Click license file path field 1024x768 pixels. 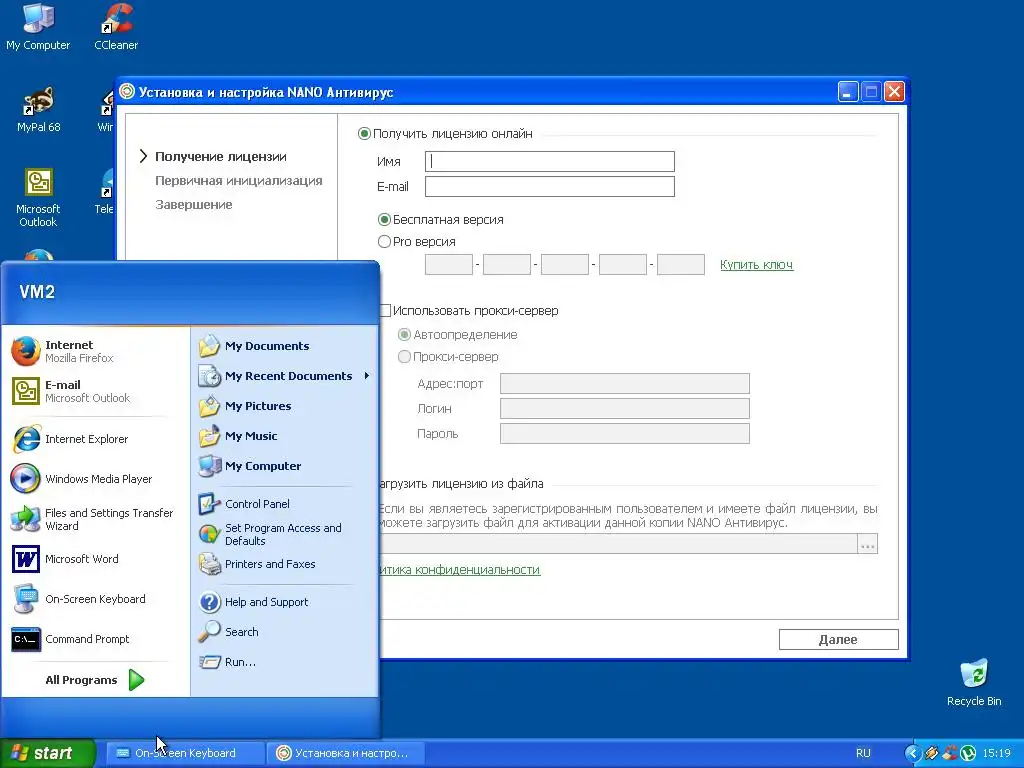618,544
